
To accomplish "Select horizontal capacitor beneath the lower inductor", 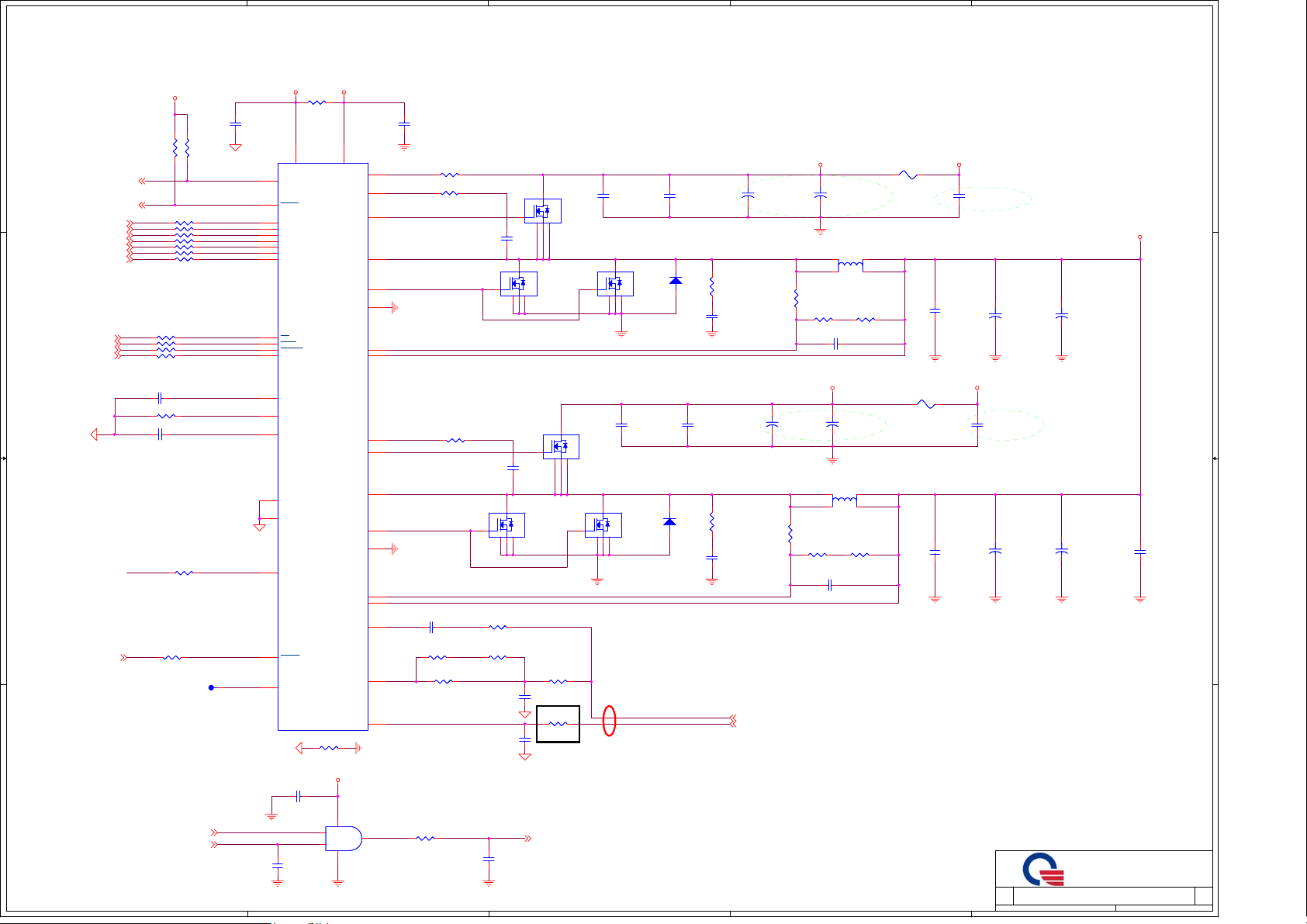I will coord(830,585).
